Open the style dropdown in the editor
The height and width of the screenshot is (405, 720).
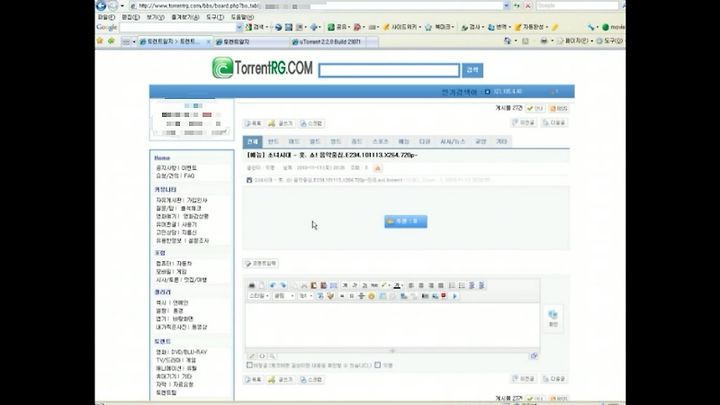[x=259, y=296]
